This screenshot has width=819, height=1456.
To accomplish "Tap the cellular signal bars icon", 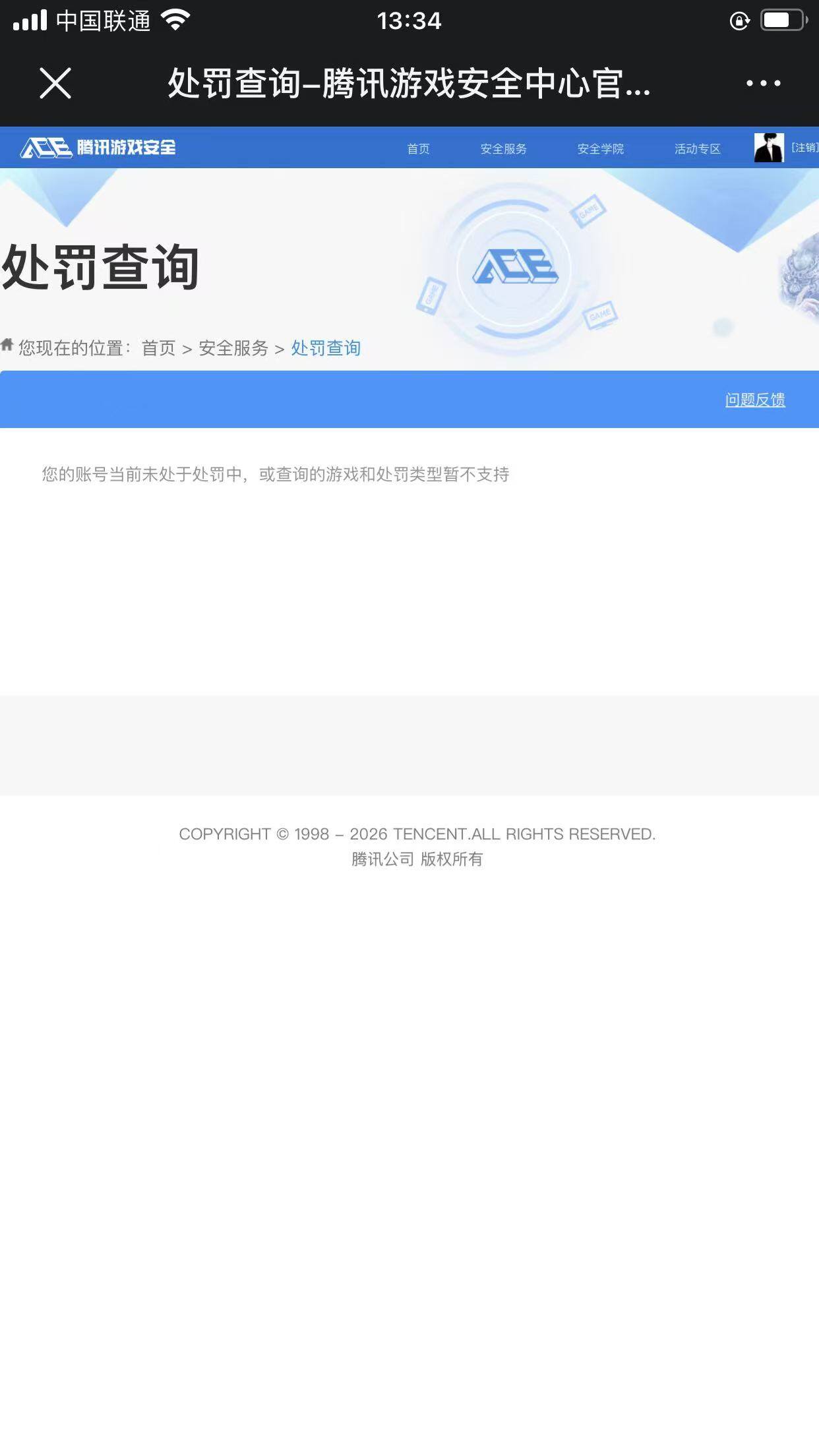I will pyautogui.click(x=30, y=20).
